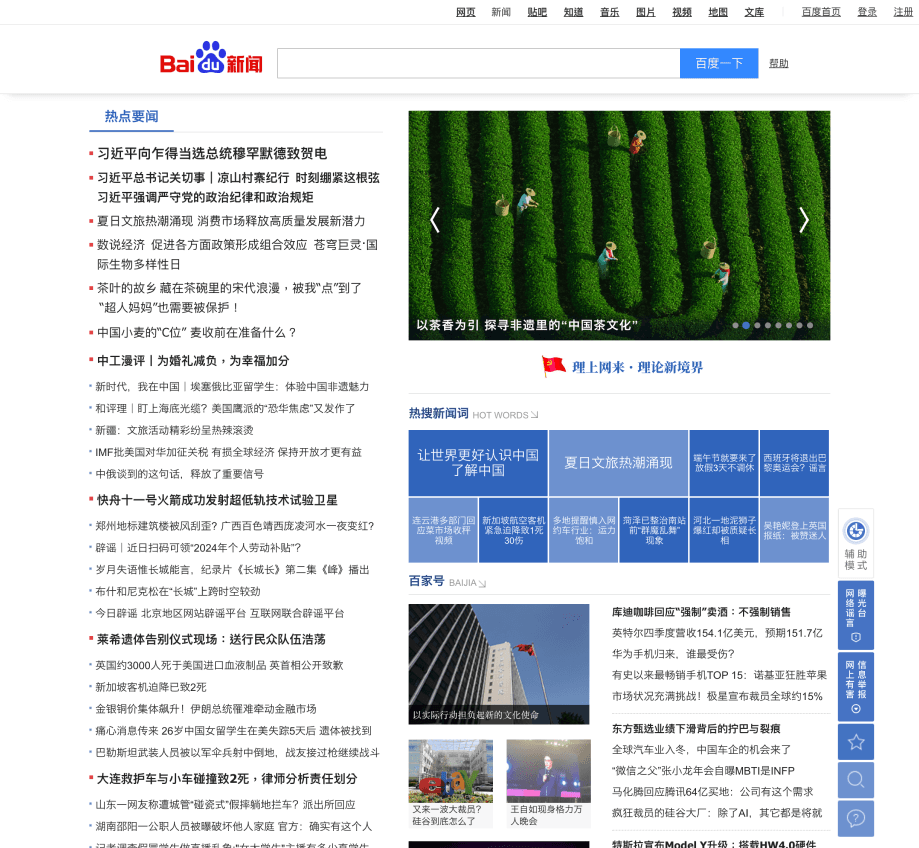Click the star favorite sidebar icon
This screenshot has height=848, width=919.
856,742
